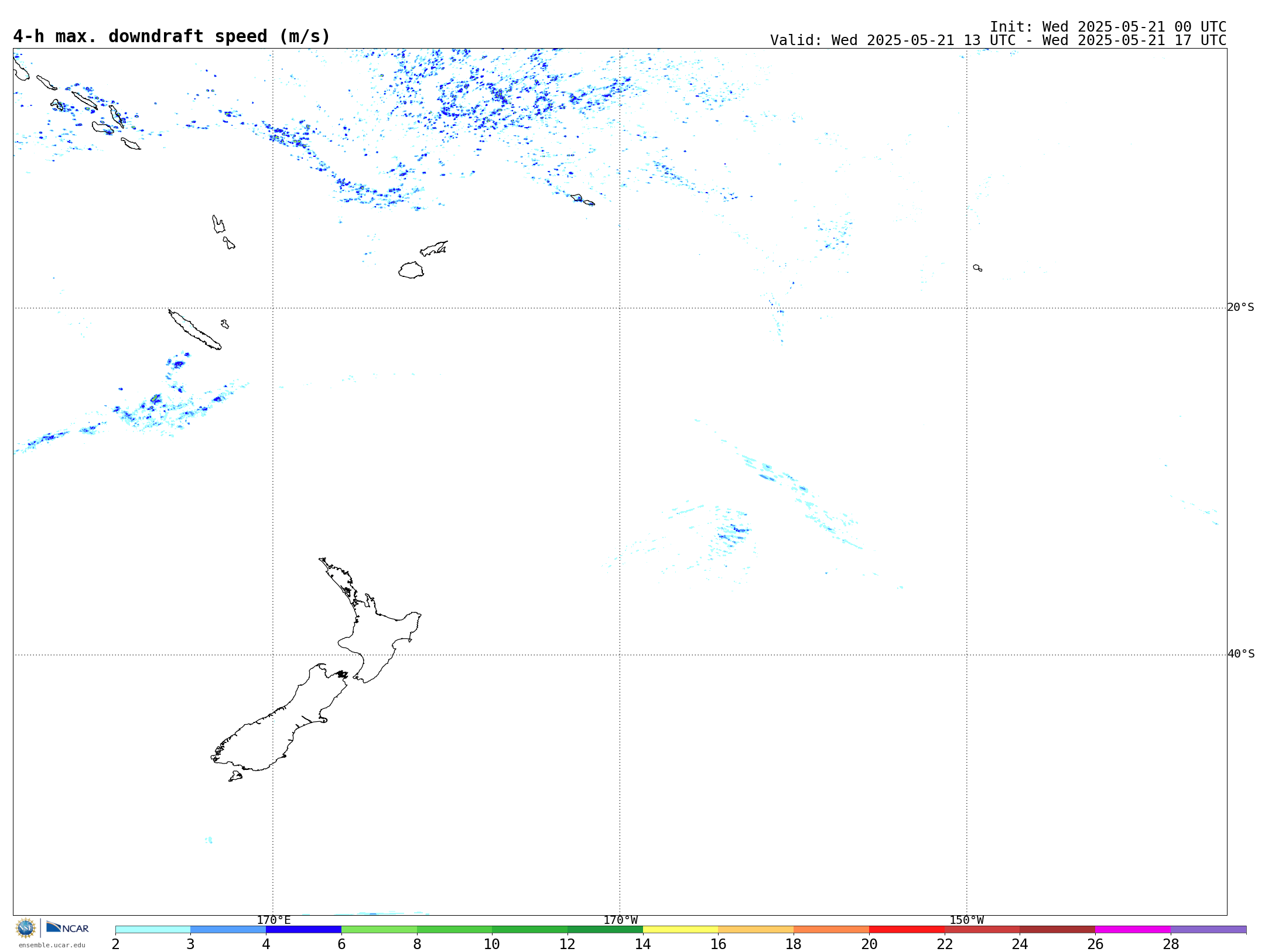Select the light cyan 2–3 m/s swatch

pos(153,929)
